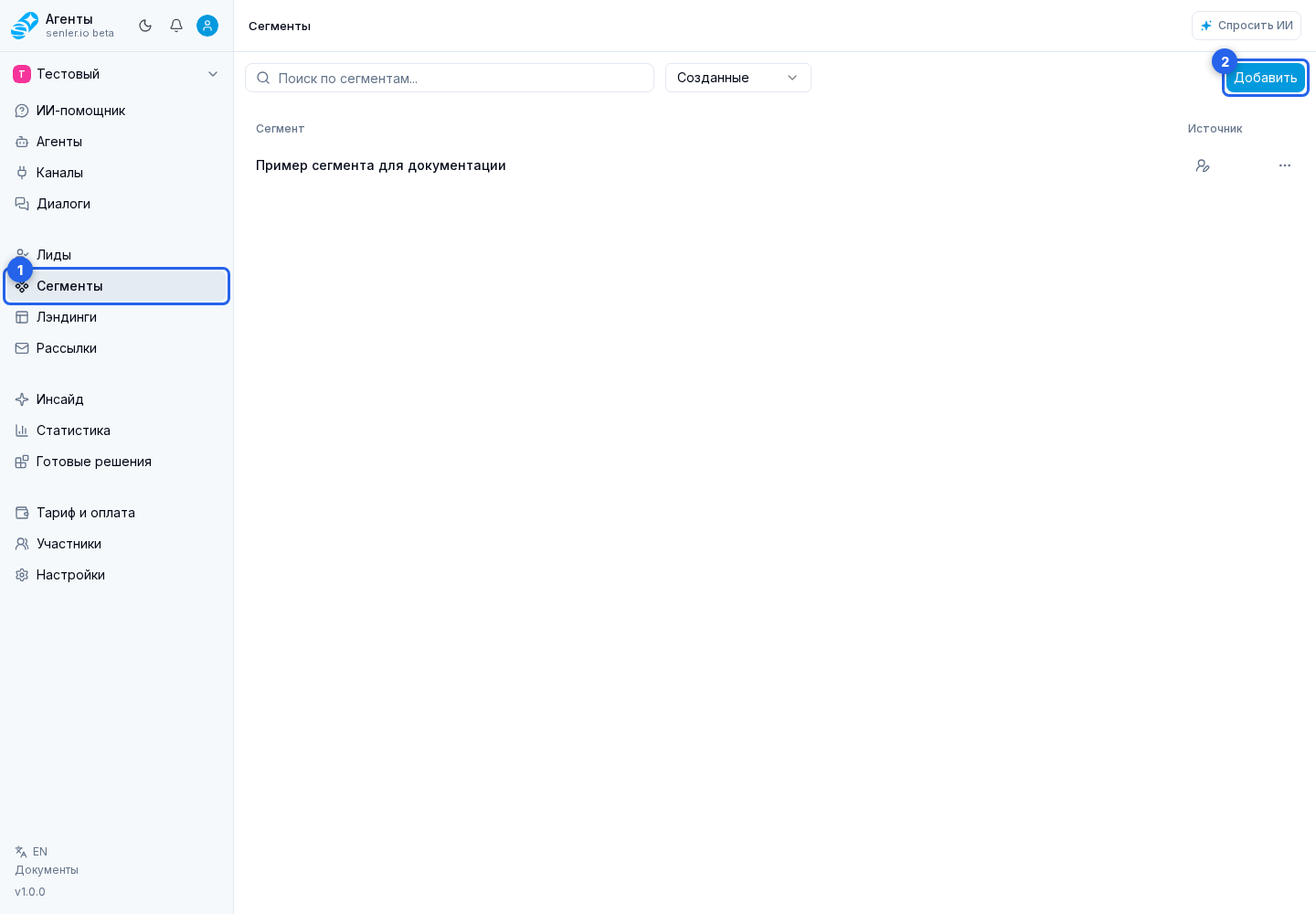This screenshot has width=1316, height=914.
Task: Open Готовые решения
Action: click(x=116, y=462)
